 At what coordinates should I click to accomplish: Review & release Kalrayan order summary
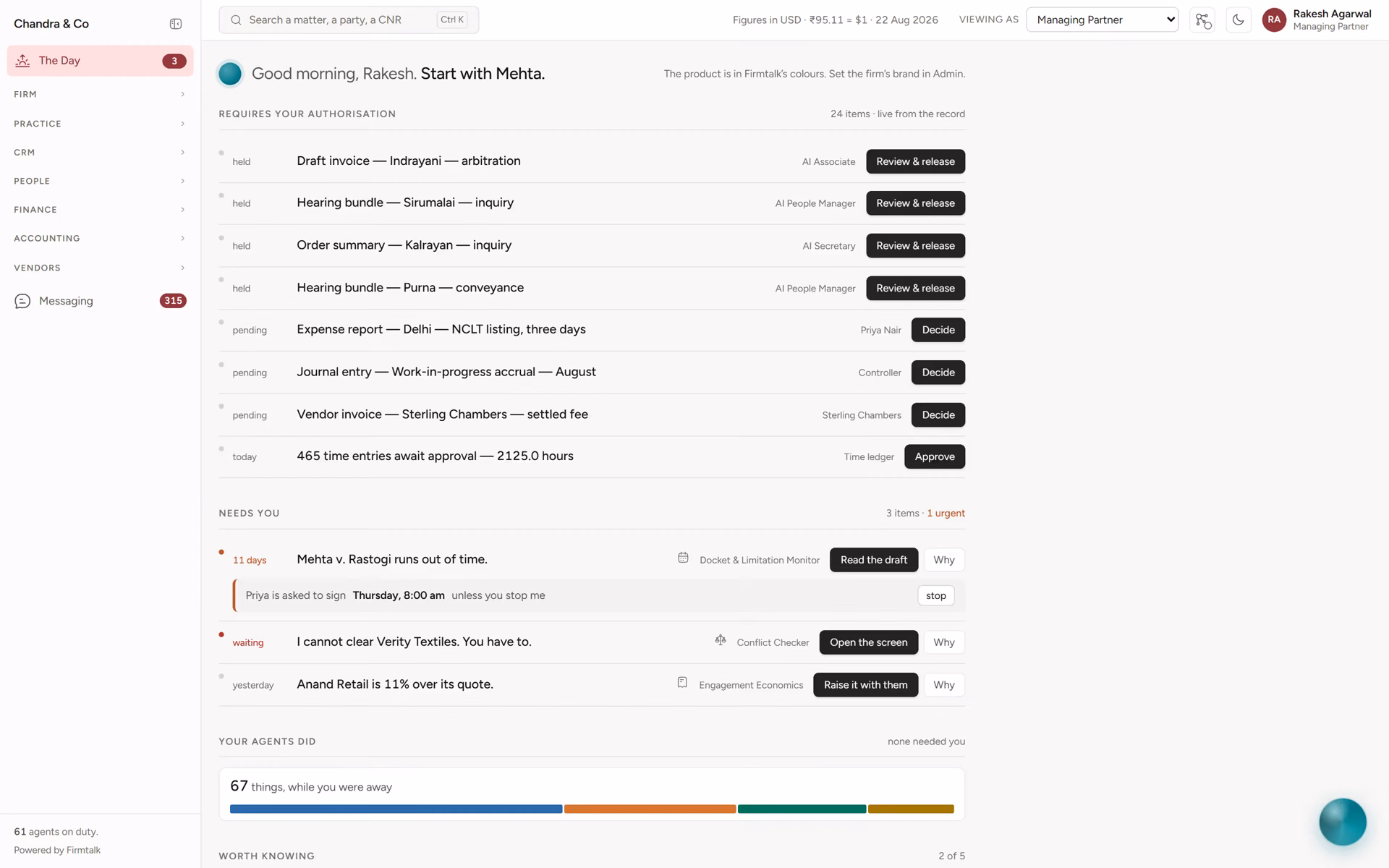[x=915, y=246]
